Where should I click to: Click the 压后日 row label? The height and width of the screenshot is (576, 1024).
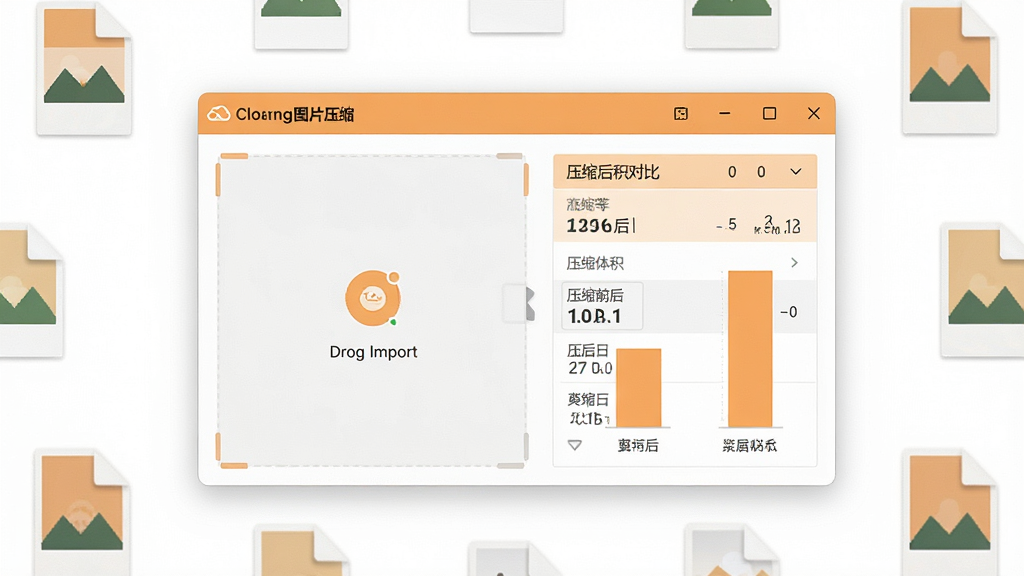[588, 351]
